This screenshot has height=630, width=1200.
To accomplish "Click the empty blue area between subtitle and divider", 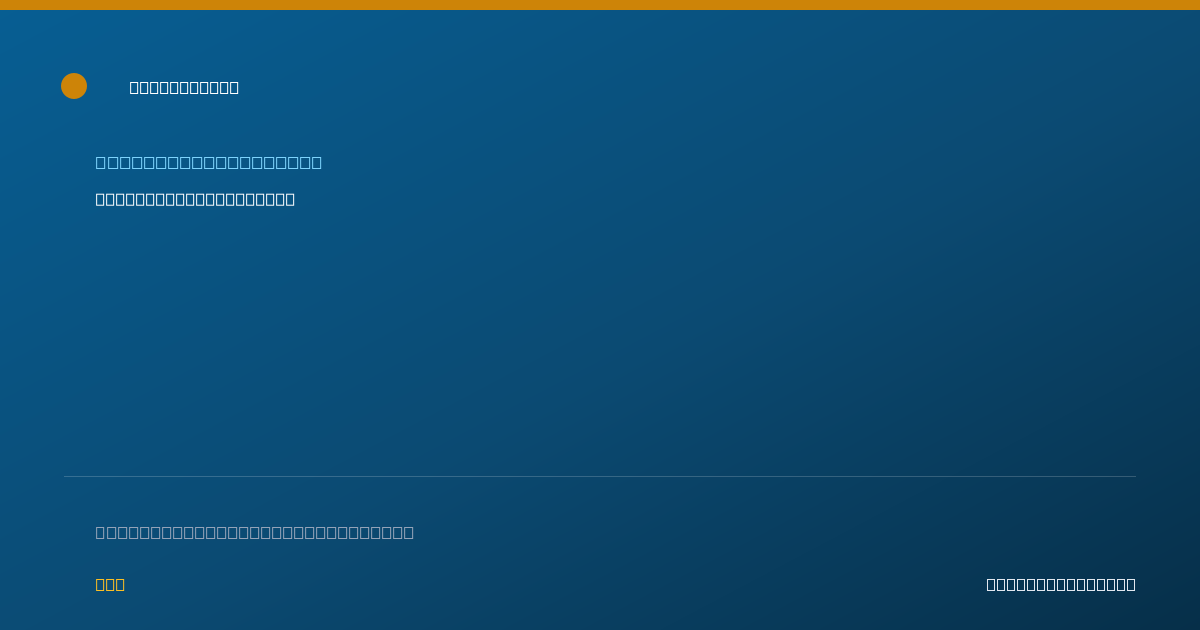I will click(600, 340).
